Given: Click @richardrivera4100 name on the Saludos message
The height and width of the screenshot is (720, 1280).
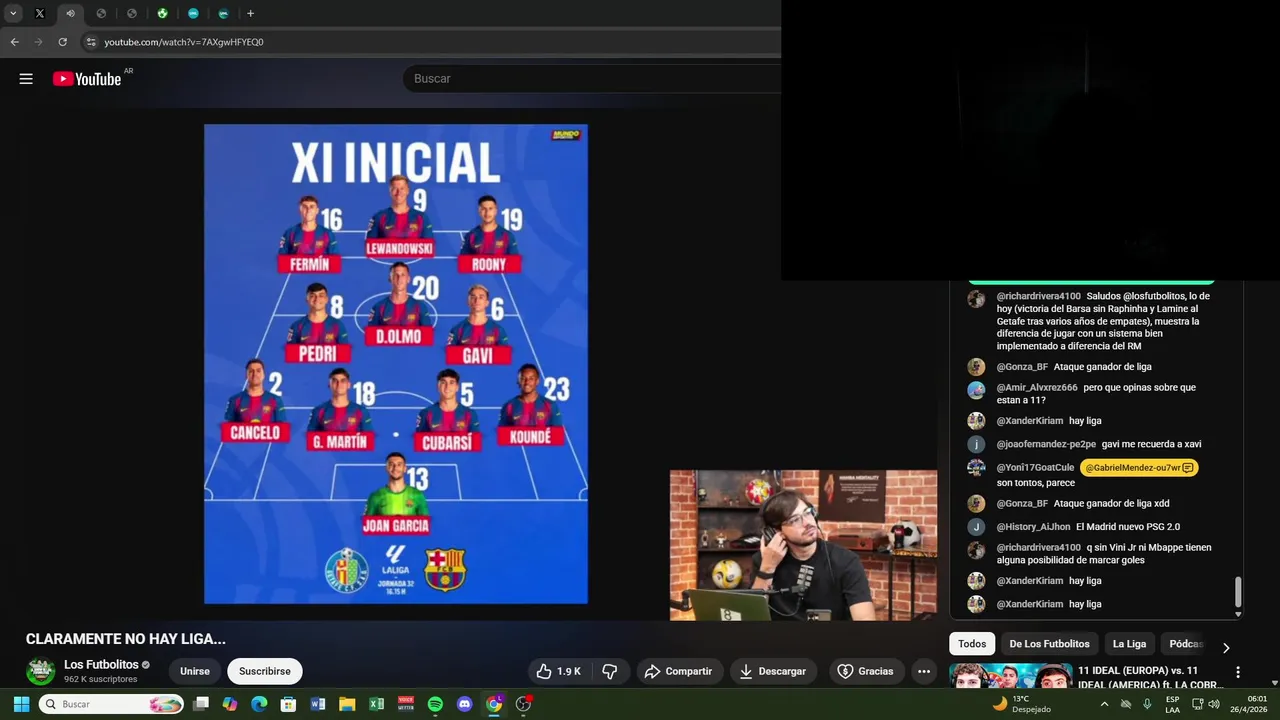Looking at the screenshot, I should (x=1038, y=296).
